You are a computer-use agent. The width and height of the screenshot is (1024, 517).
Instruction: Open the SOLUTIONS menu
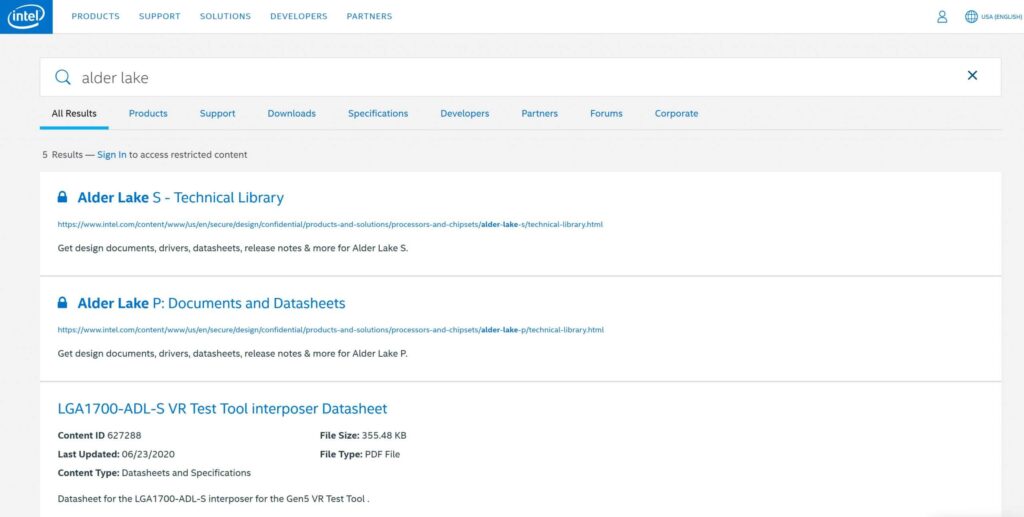pos(225,16)
